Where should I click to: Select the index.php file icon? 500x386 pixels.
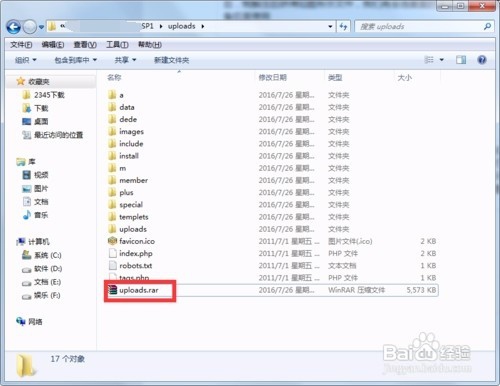(x=112, y=253)
